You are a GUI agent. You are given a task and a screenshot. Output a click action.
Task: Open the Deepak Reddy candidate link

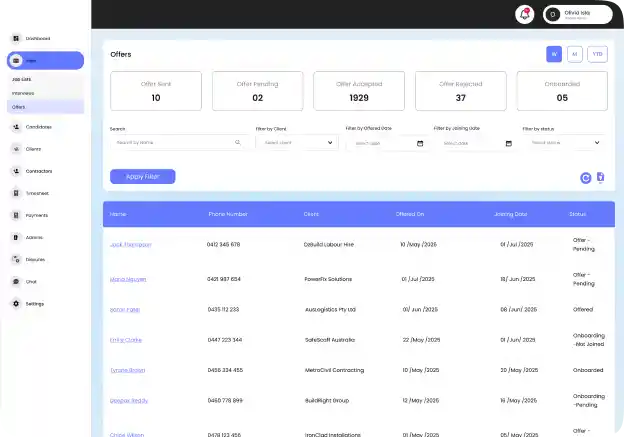[x=129, y=400]
